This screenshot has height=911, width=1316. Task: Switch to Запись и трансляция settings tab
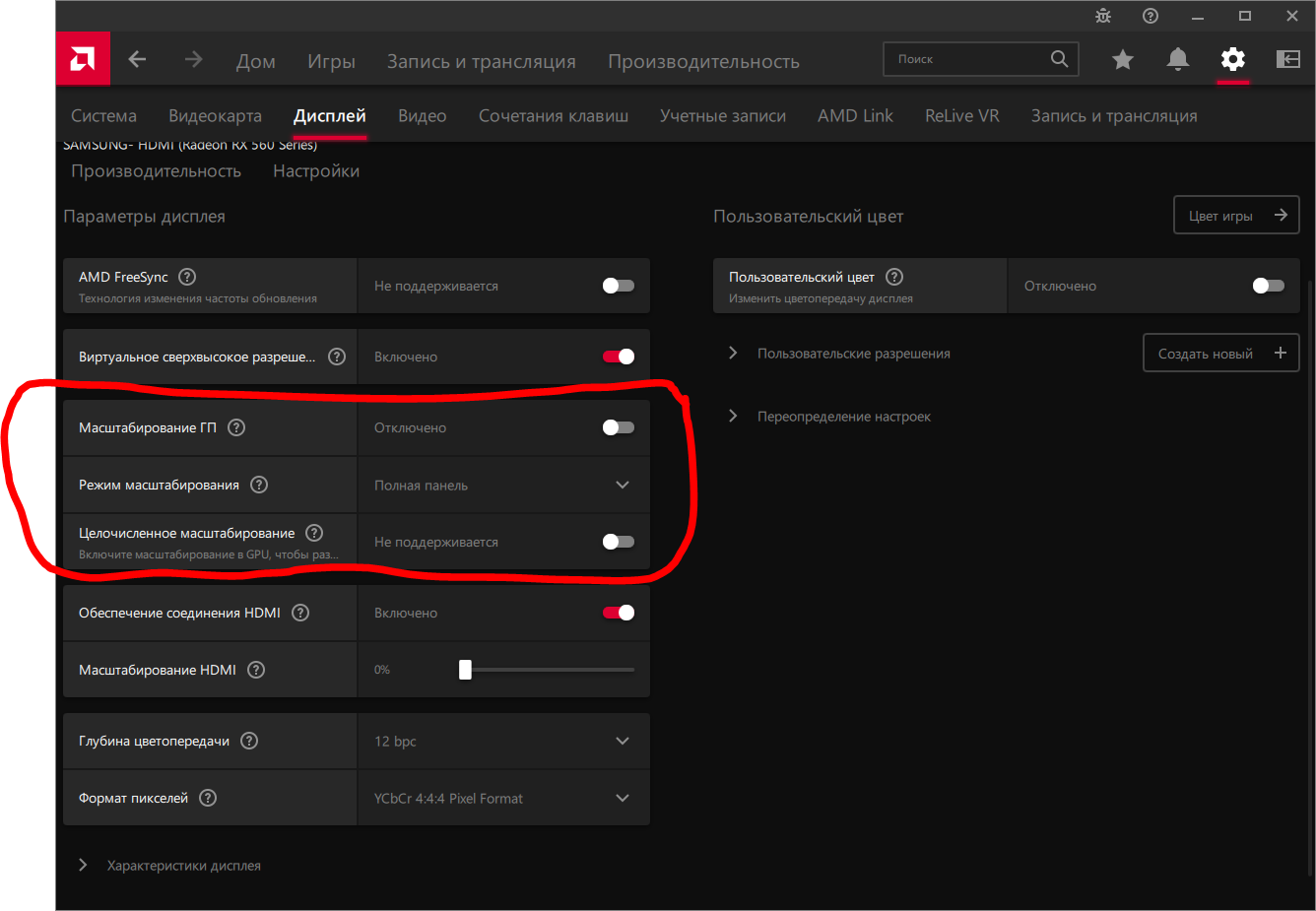1114,116
